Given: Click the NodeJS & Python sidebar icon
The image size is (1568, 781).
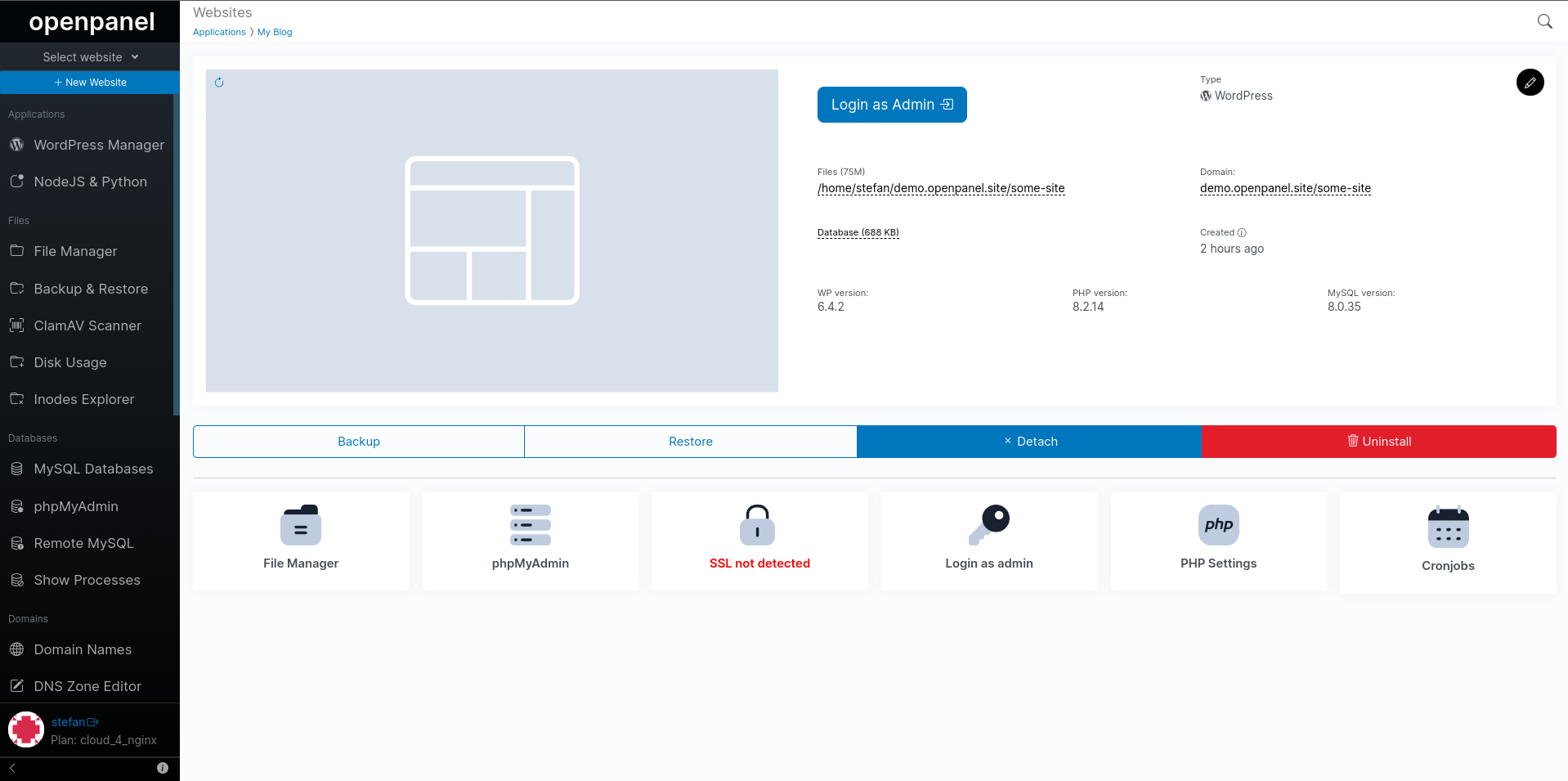Looking at the screenshot, I should [16, 182].
